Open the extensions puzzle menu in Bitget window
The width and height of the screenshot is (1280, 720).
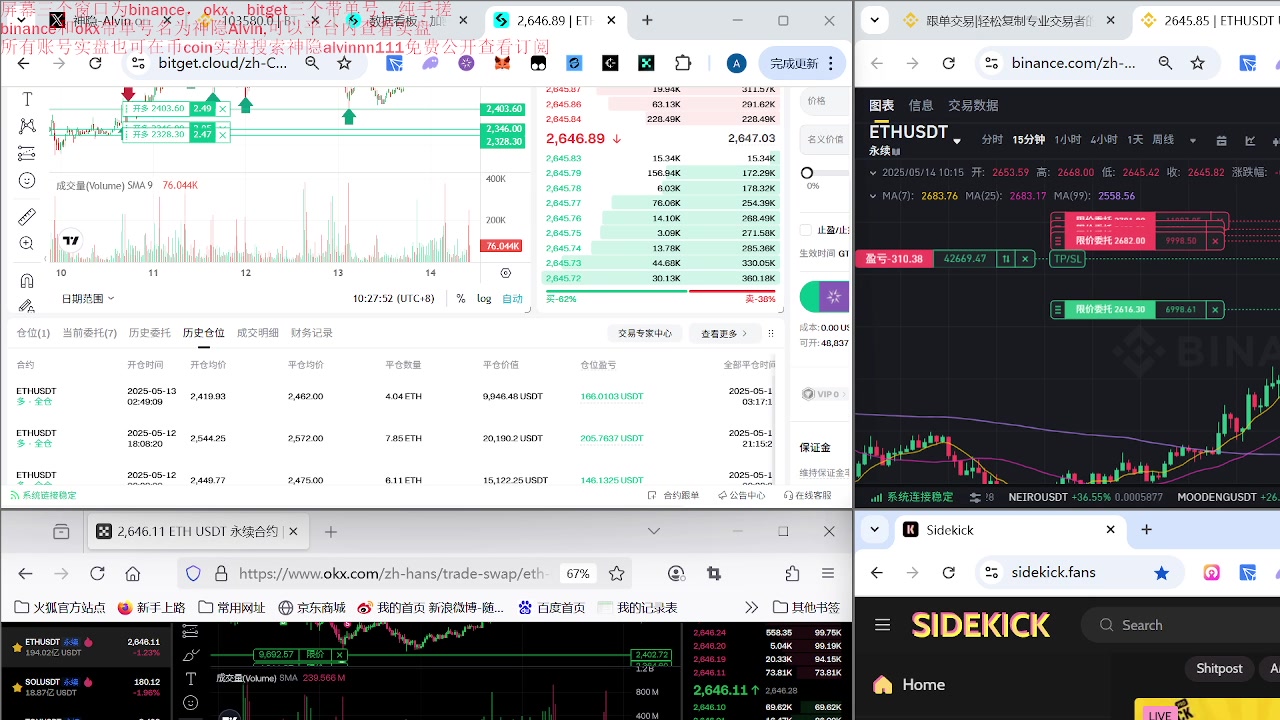pyautogui.click(x=683, y=63)
